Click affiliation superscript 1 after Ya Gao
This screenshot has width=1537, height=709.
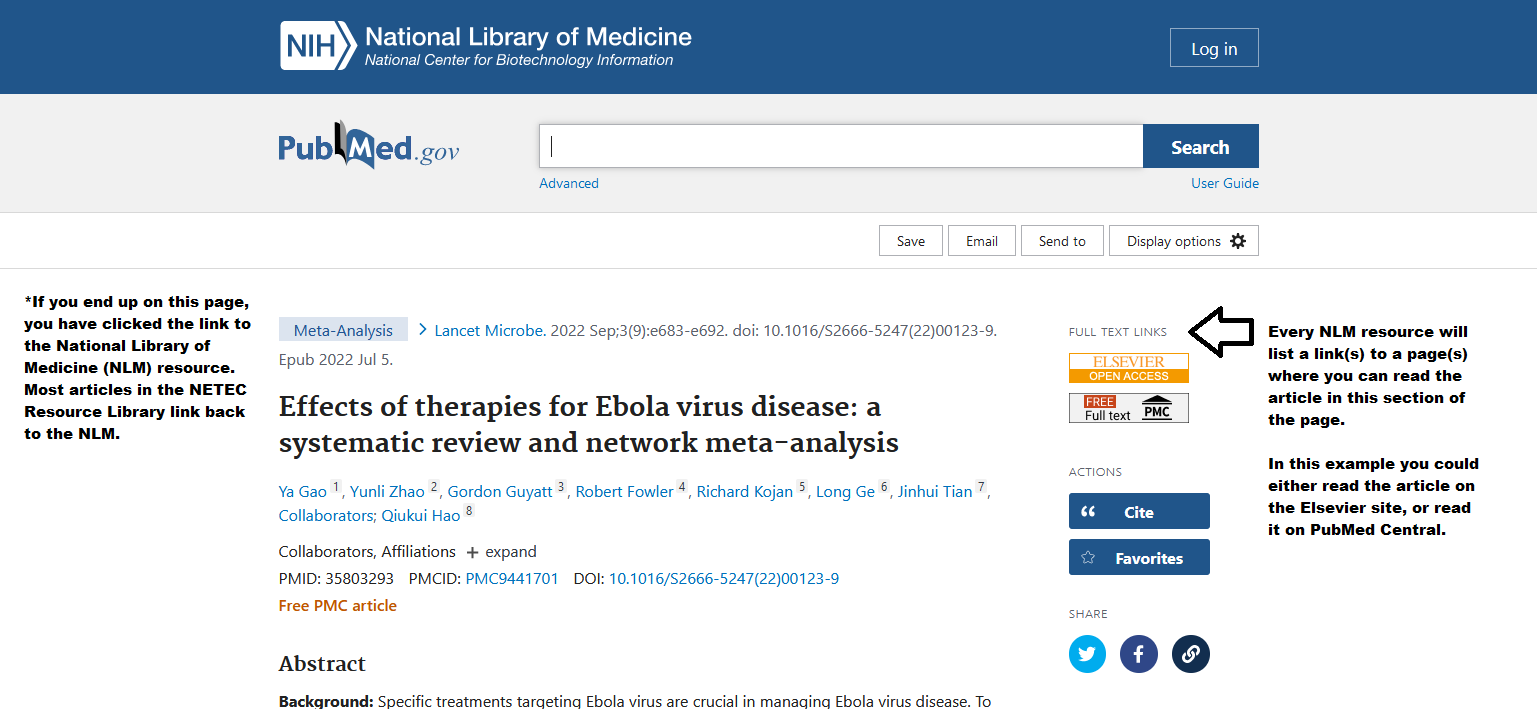click(336, 487)
